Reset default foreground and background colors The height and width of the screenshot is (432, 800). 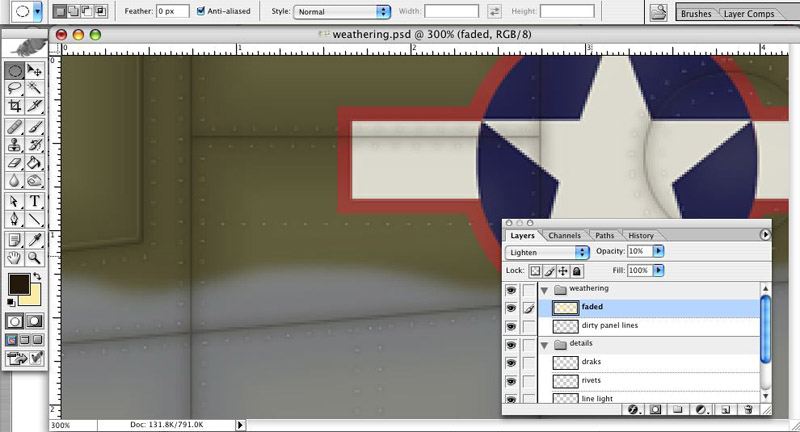point(11,302)
